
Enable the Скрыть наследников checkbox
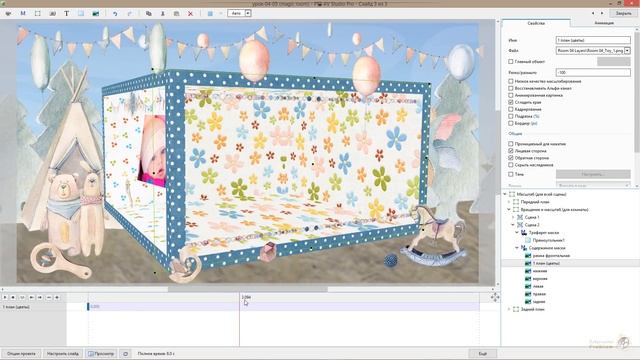[x=511, y=165]
